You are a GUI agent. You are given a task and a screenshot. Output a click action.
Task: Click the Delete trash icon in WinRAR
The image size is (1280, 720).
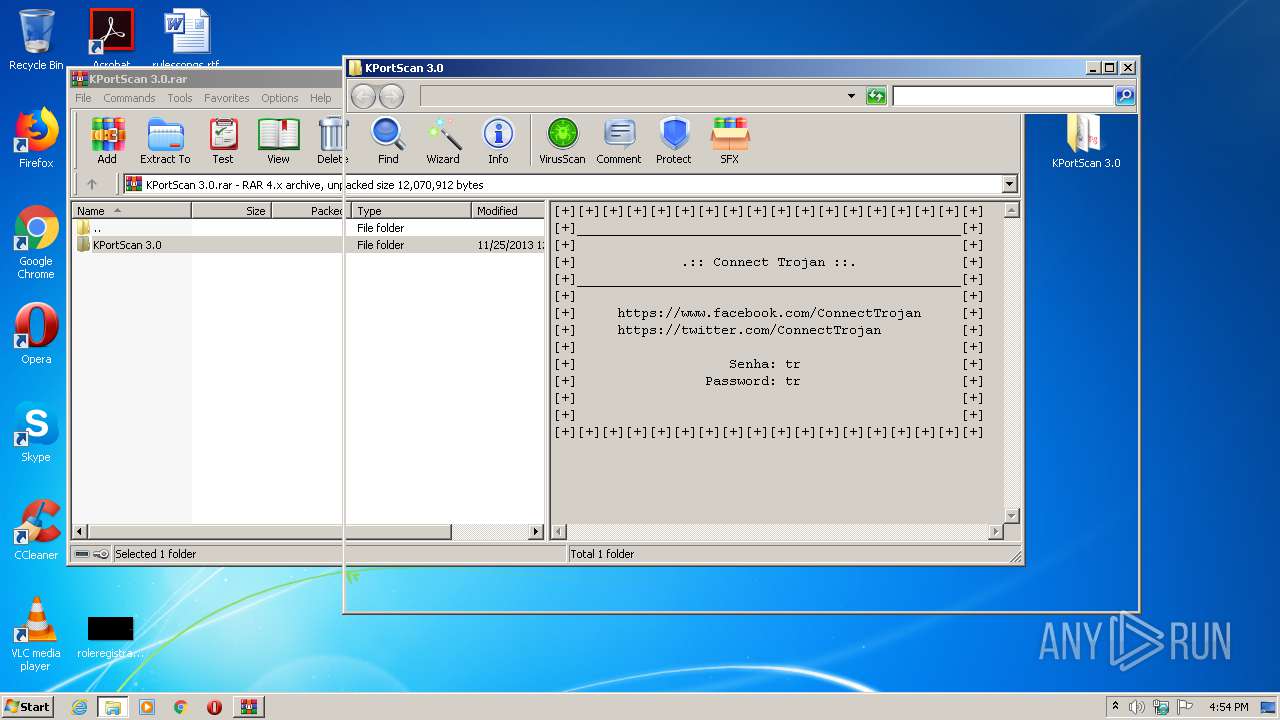coord(332,140)
